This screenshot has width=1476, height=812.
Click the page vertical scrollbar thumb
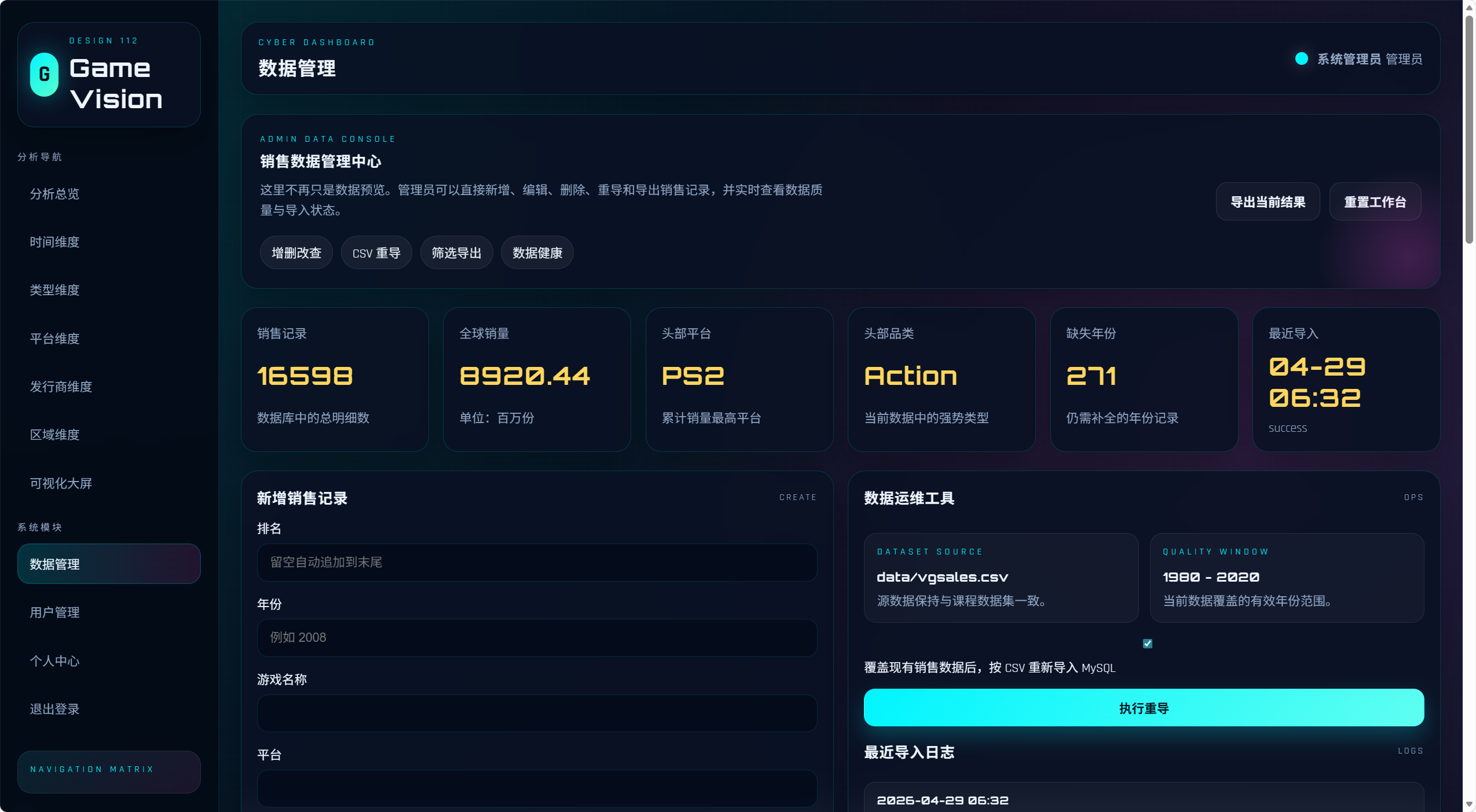point(1469,130)
